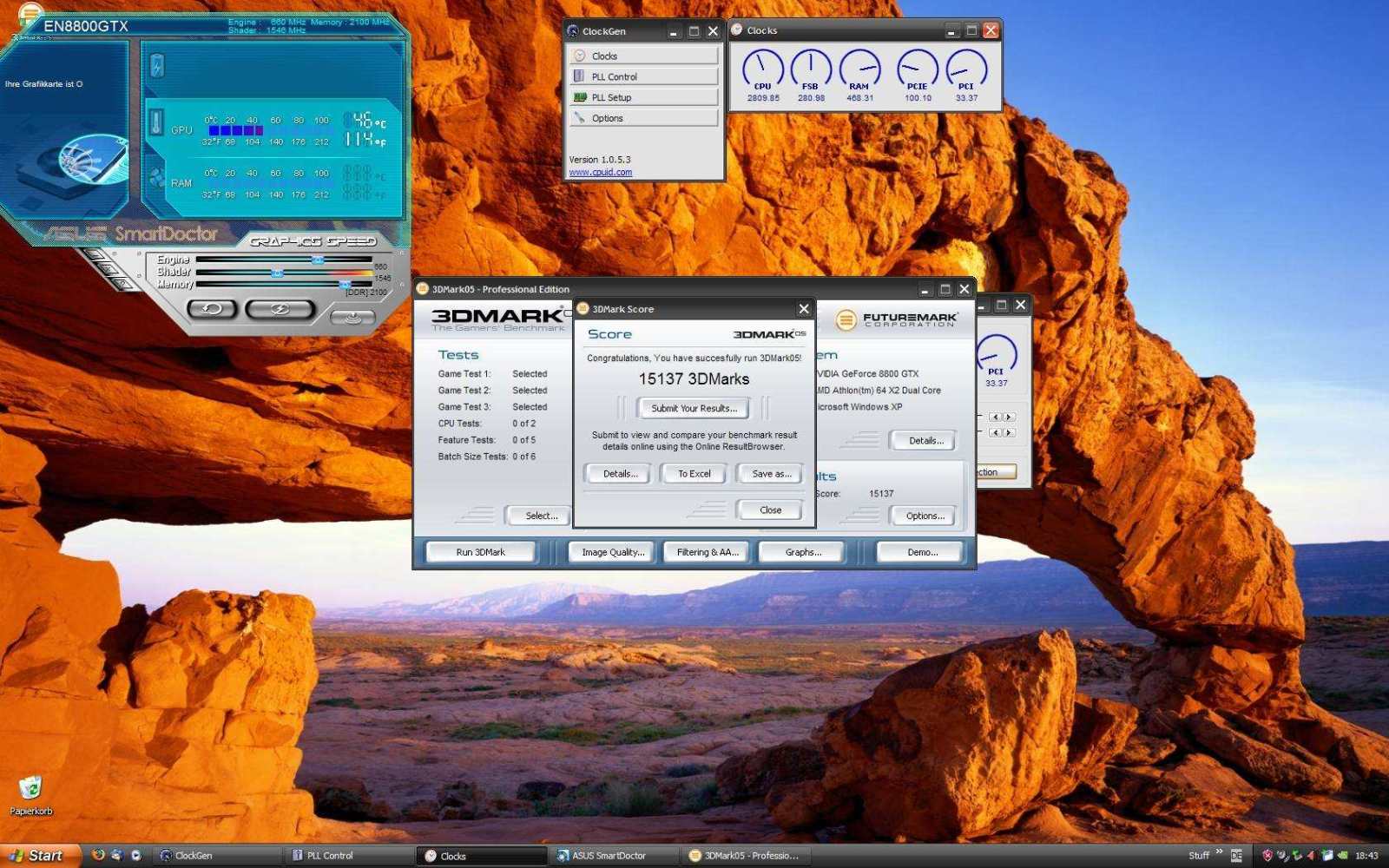The height and width of the screenshot is (868, 1389).
Task: Open the Start menu
Action: [41, 856]
